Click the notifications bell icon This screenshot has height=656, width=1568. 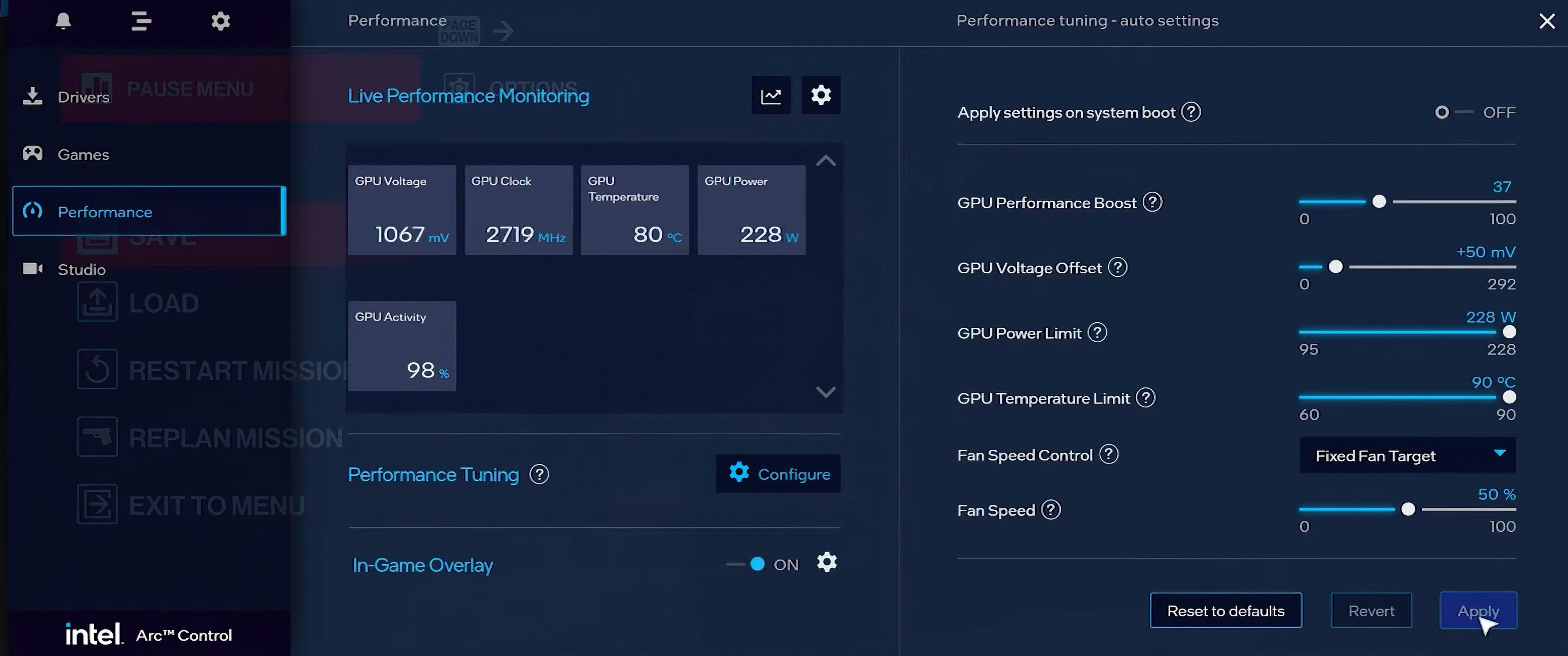click(x=63, y=21)
